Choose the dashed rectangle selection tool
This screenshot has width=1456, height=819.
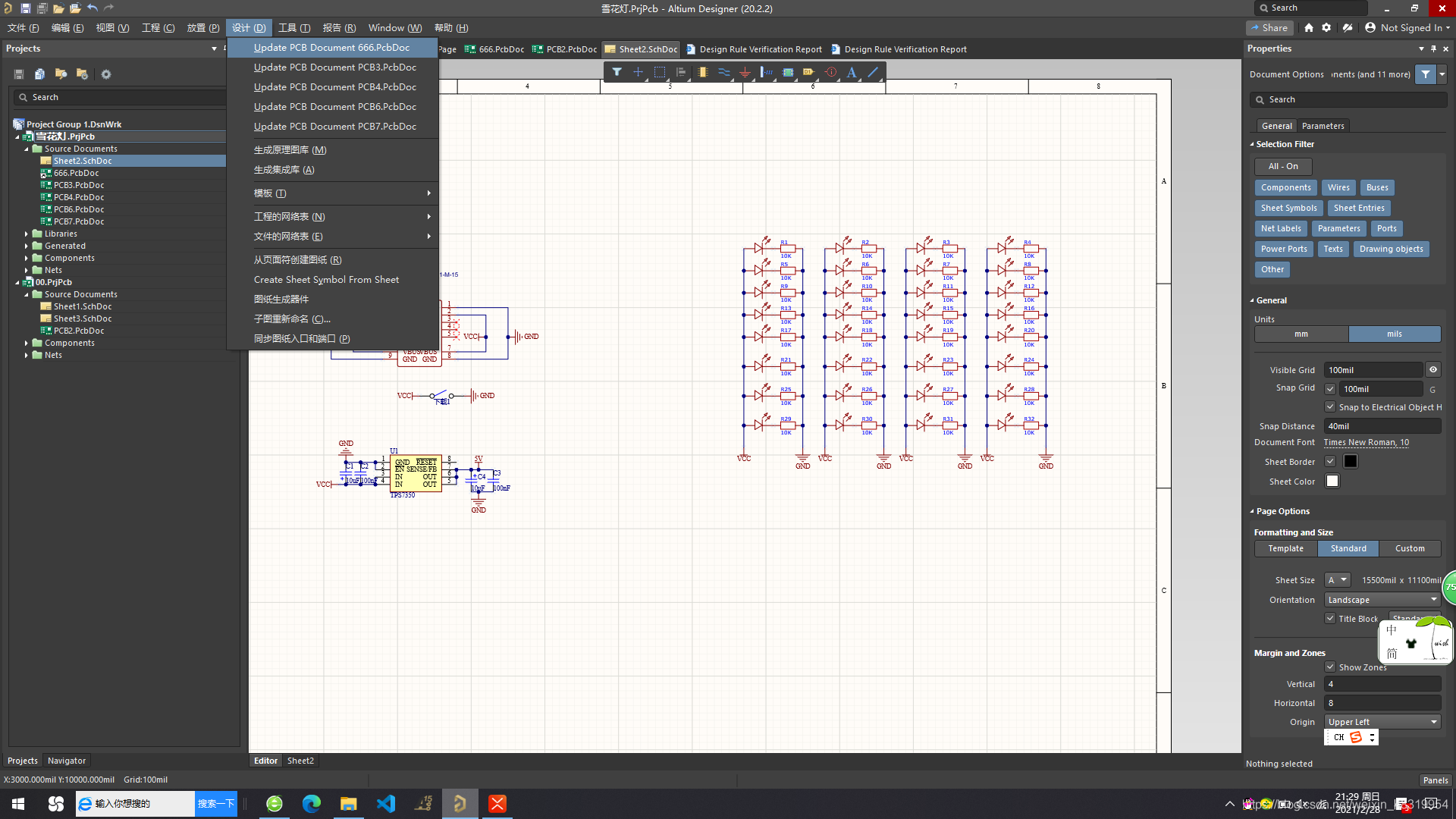coord(660,72)
